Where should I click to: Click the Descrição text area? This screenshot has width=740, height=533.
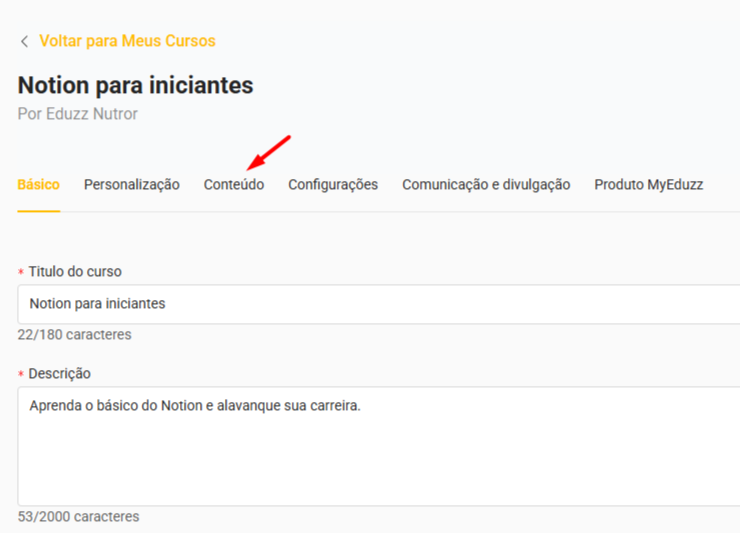pos(378,447)
